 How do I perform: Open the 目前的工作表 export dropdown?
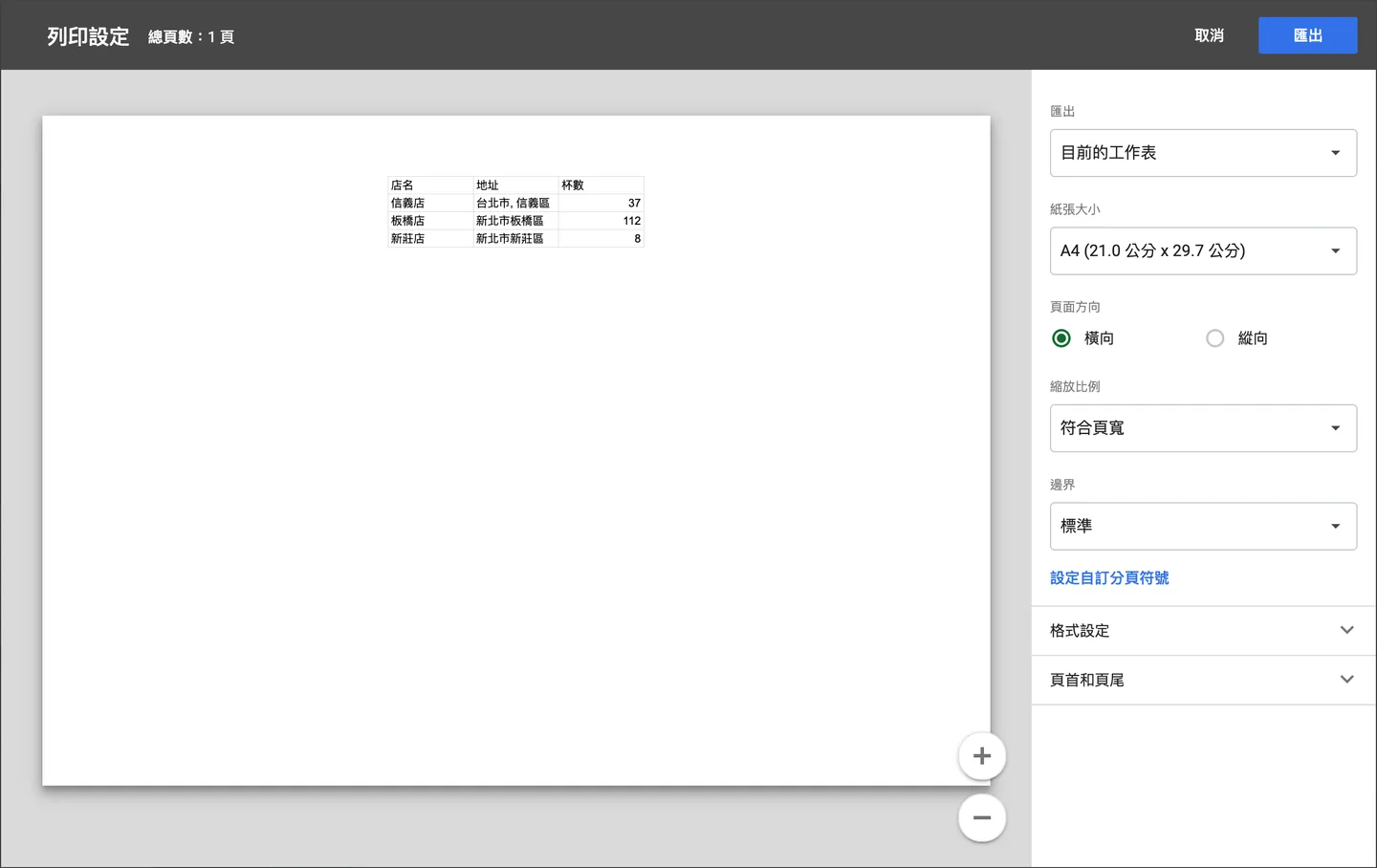1203,153
